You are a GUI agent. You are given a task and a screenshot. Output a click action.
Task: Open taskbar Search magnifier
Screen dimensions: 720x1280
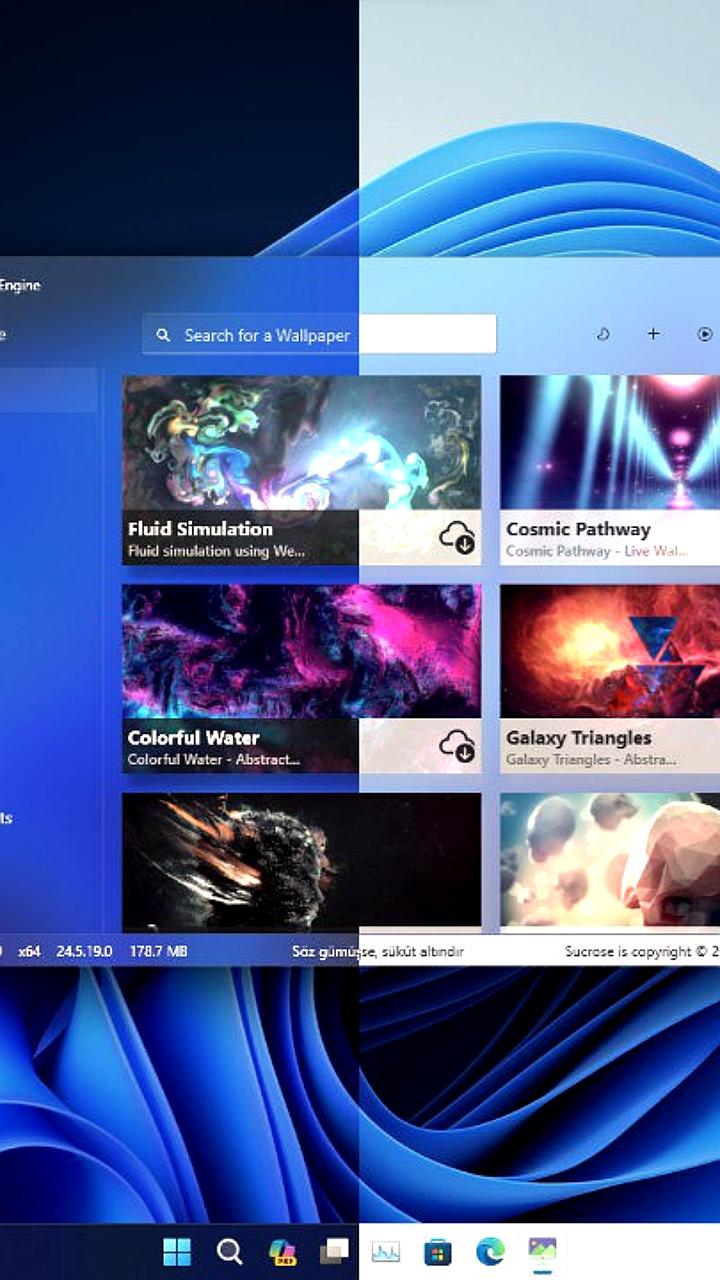(x=229, y=1251)
